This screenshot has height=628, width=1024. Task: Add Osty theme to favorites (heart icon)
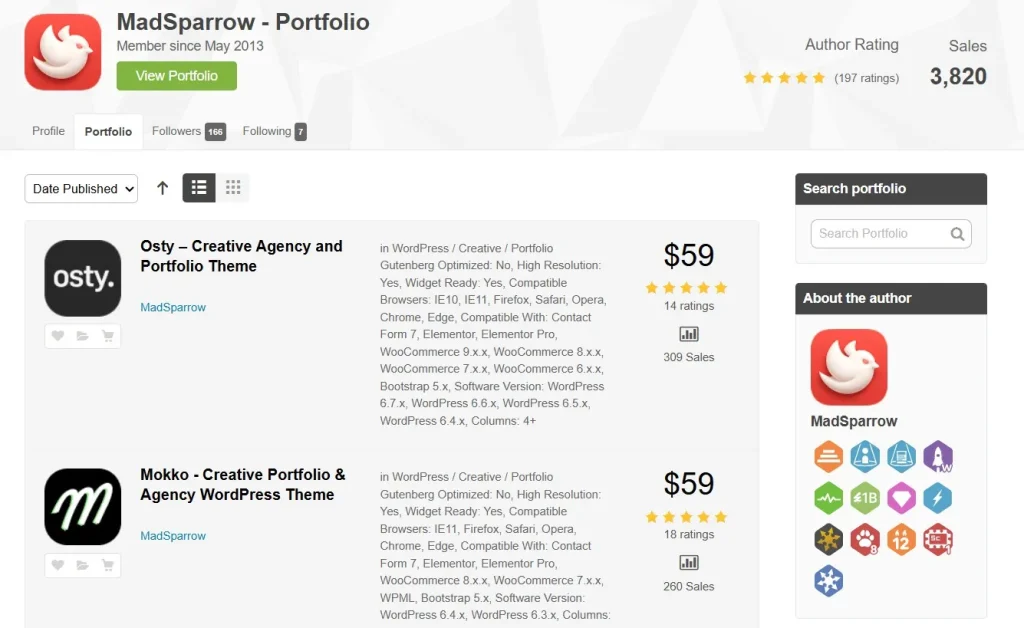pyautogui.click(x=58, y=336)
